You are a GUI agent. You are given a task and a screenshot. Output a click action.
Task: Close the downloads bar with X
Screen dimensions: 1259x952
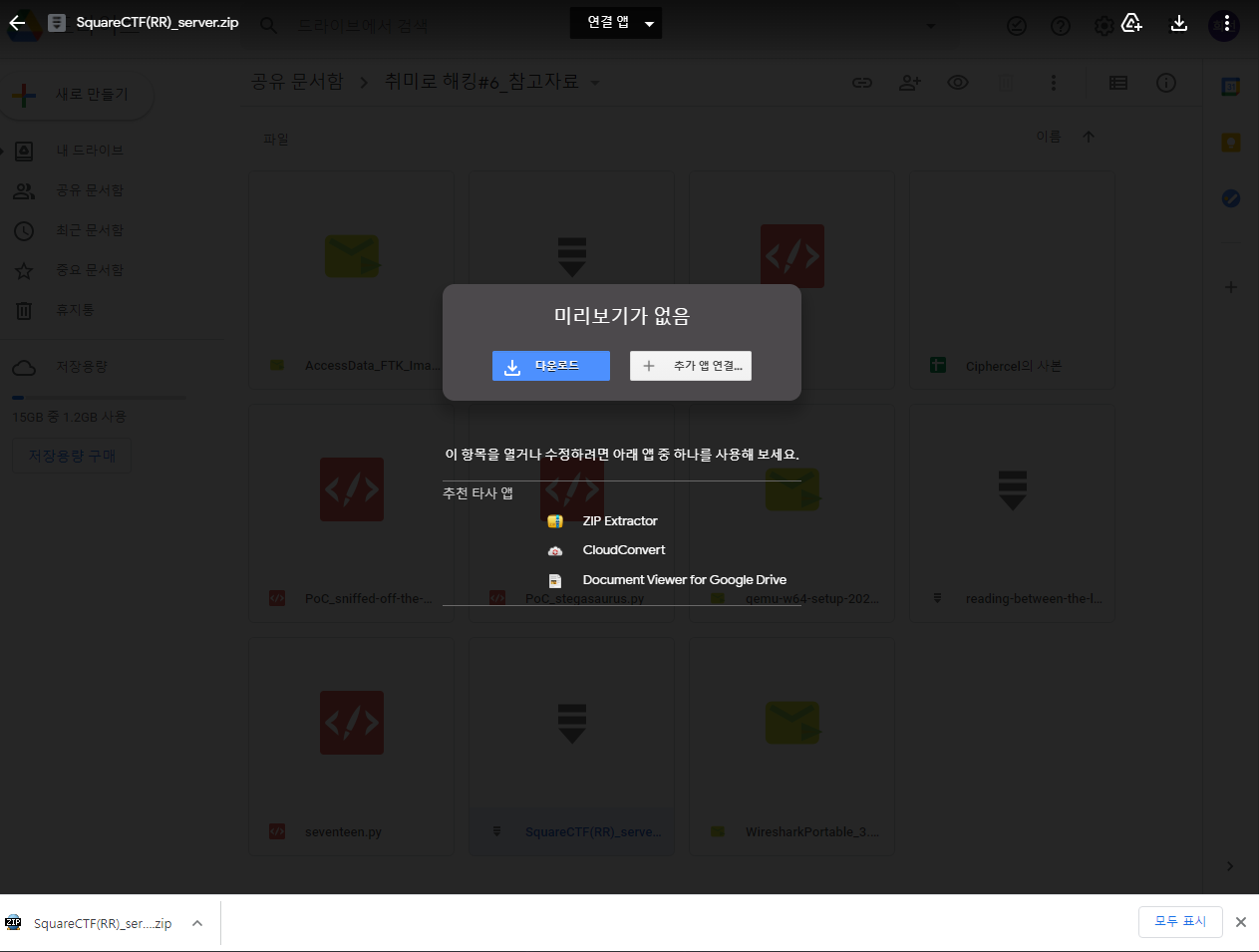pos(1241,922)
